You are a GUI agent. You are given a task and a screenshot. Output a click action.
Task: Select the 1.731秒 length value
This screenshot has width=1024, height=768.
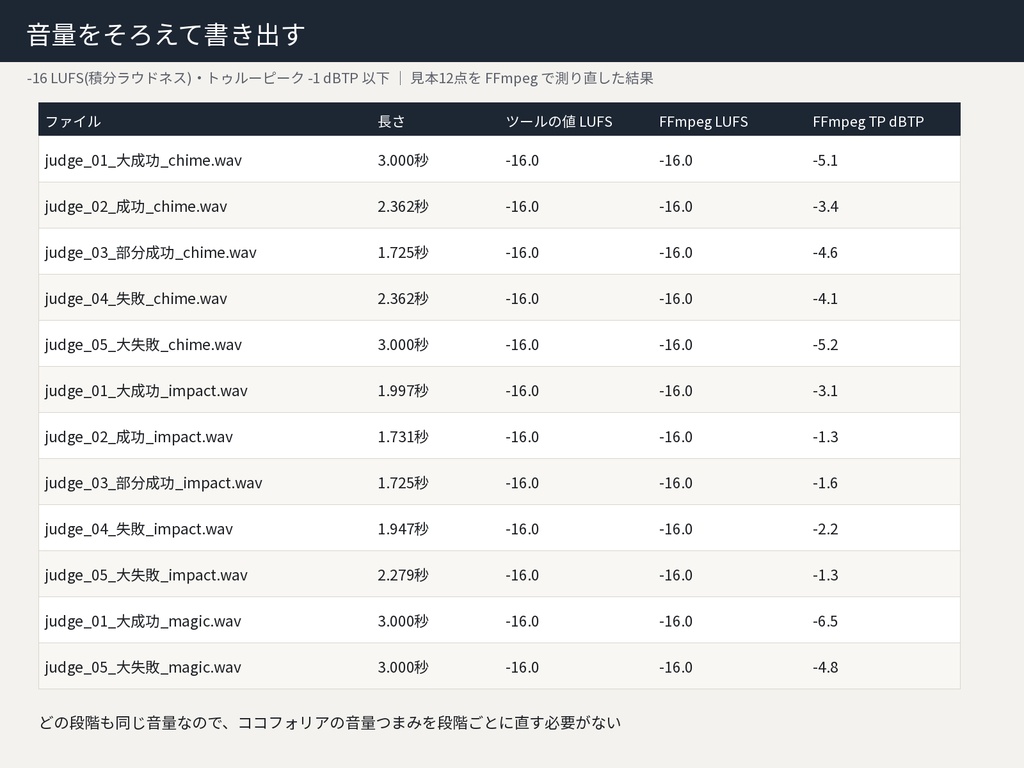pyautogui.click(x=403, y=437)
